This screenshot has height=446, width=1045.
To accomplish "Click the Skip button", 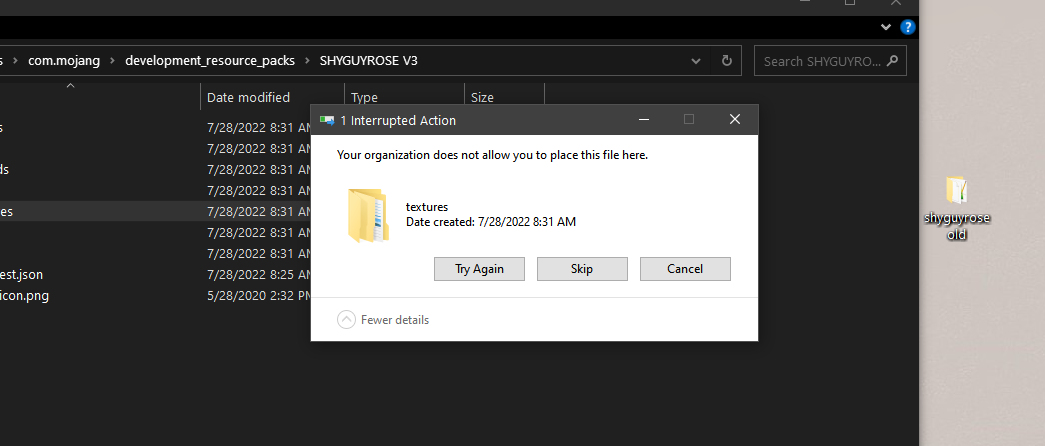I will [x=582, y=269].
